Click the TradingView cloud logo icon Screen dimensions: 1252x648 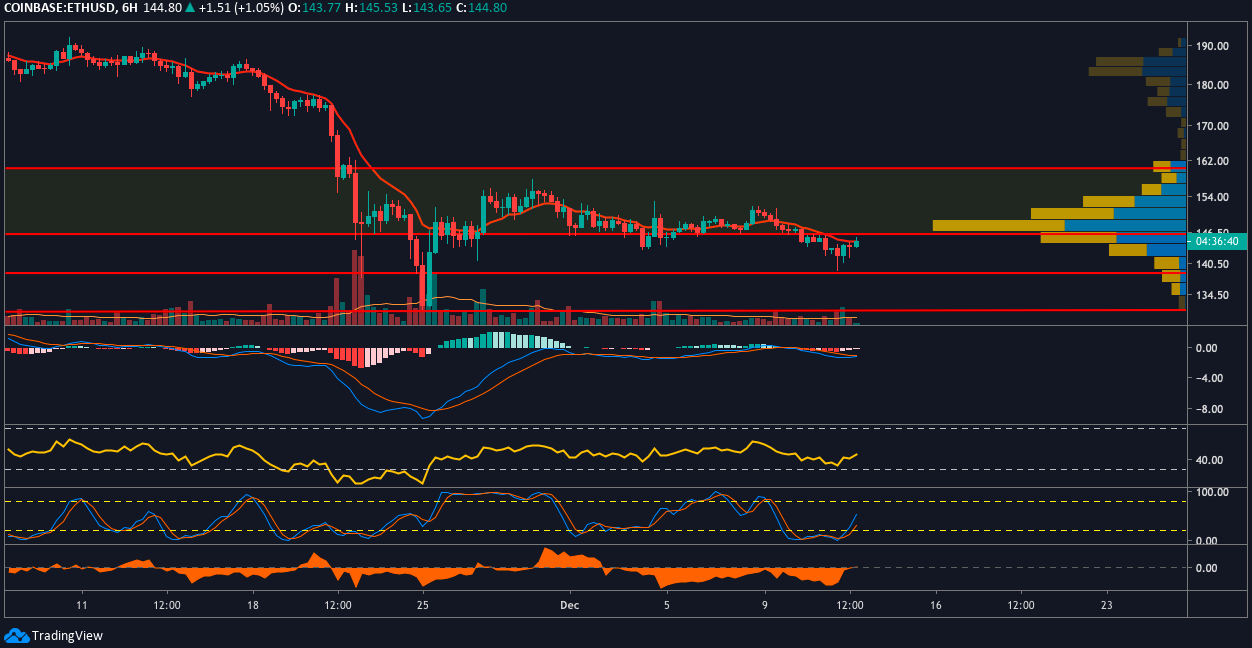(x=16, y=635)
